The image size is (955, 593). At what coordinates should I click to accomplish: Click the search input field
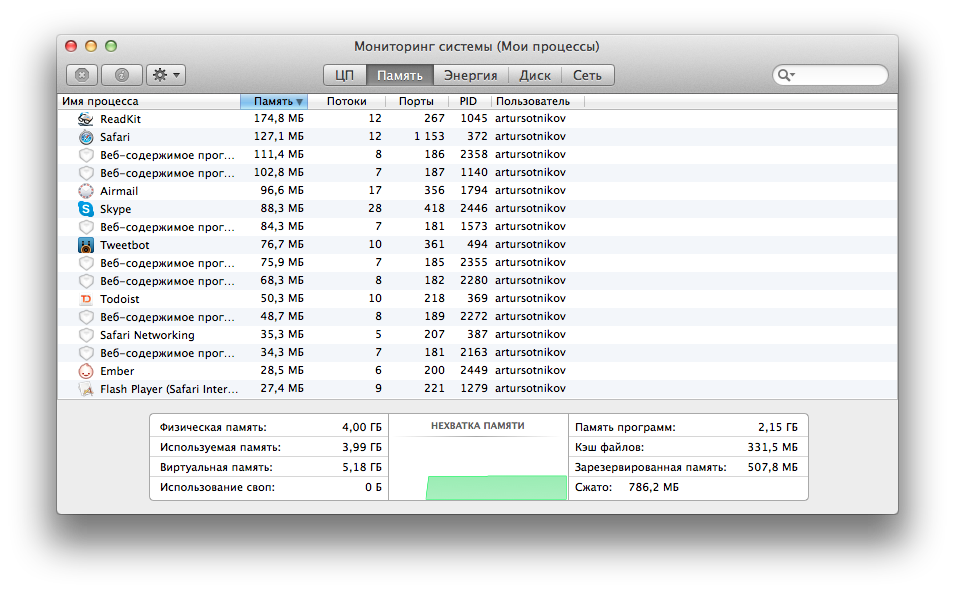coord(830,75)
